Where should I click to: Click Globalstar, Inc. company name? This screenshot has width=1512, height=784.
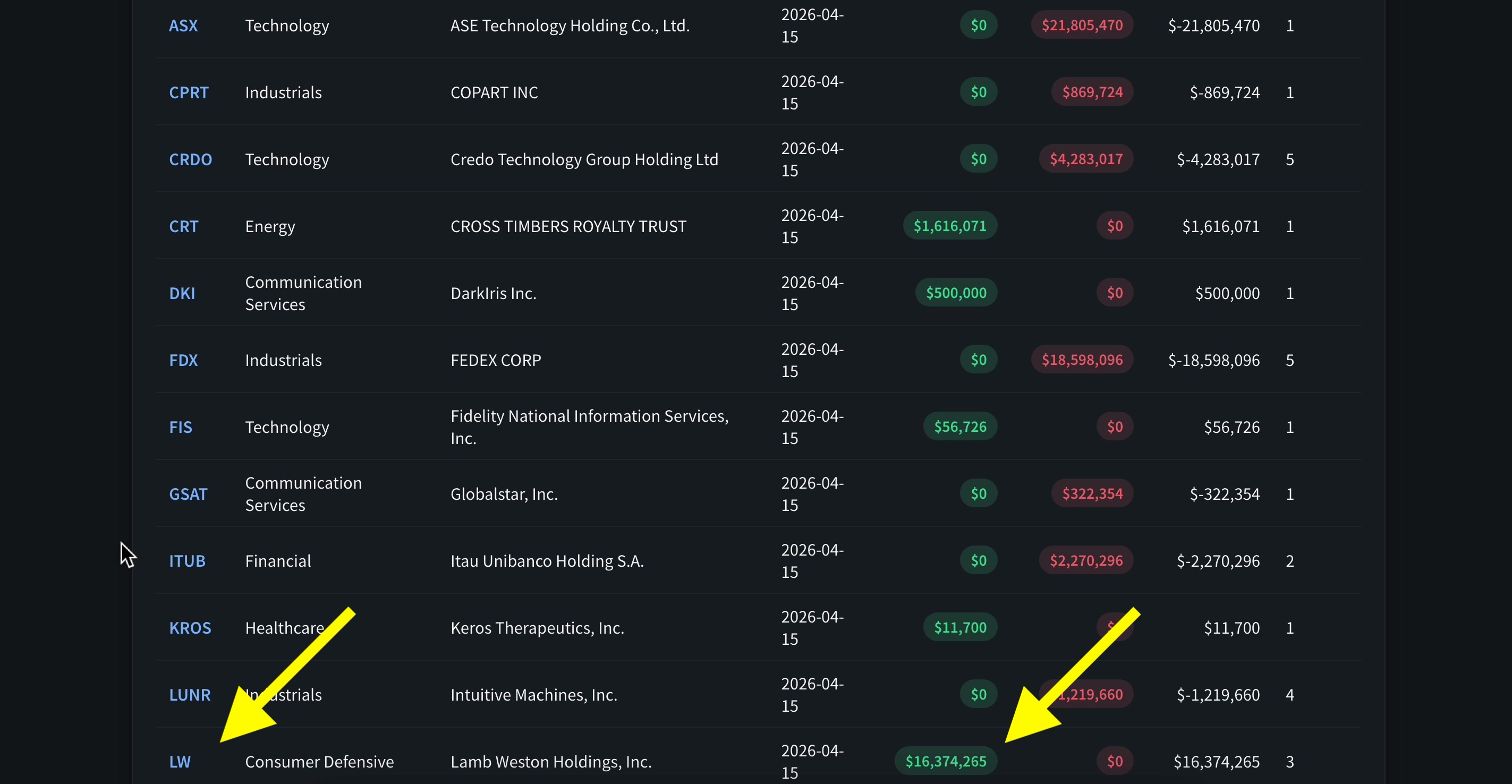point(504,493)
